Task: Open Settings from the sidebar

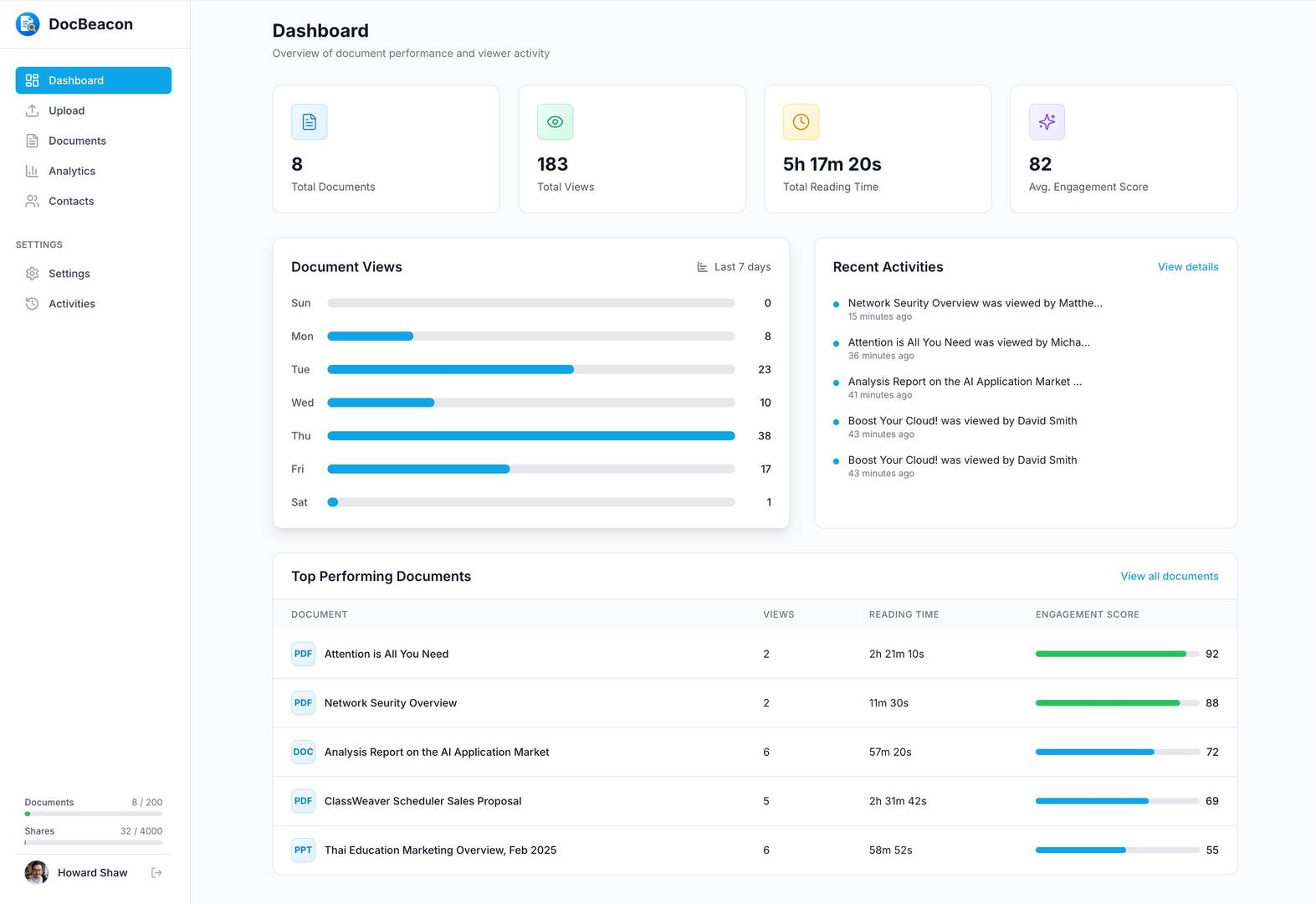Action: click(69, 274)
